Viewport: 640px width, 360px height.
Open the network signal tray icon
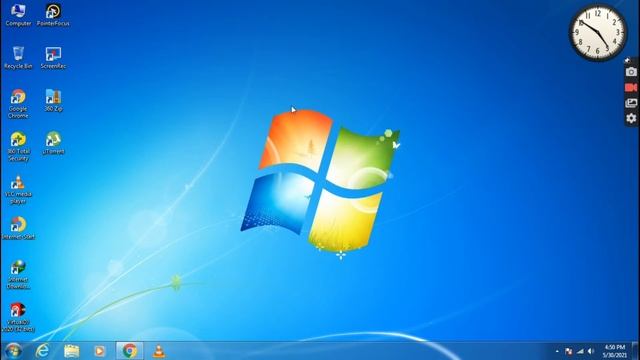(580, 351)
